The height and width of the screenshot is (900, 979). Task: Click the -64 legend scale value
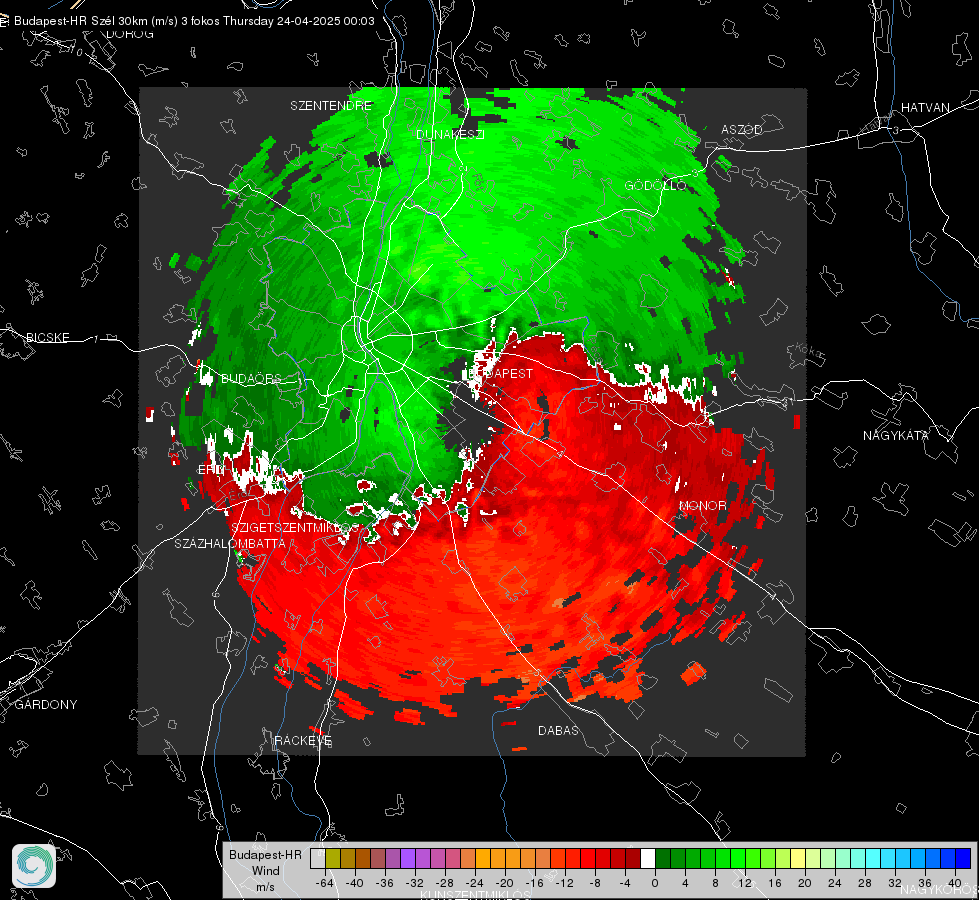click(x=325, y=883)
